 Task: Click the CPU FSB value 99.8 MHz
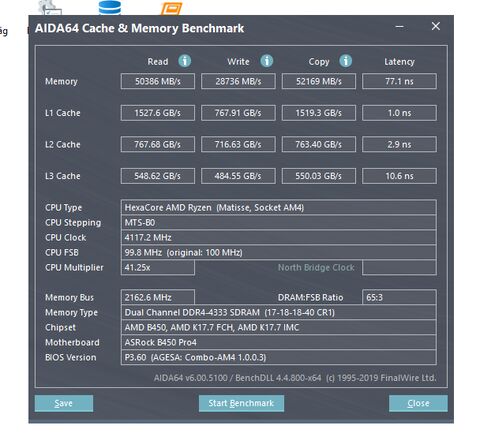point(279,253)
